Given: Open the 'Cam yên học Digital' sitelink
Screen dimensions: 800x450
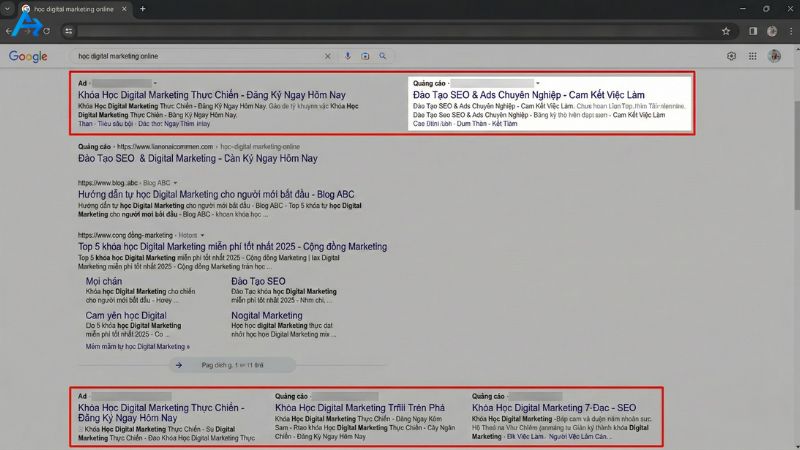Looking at the screenshot, I should [126, 315].
